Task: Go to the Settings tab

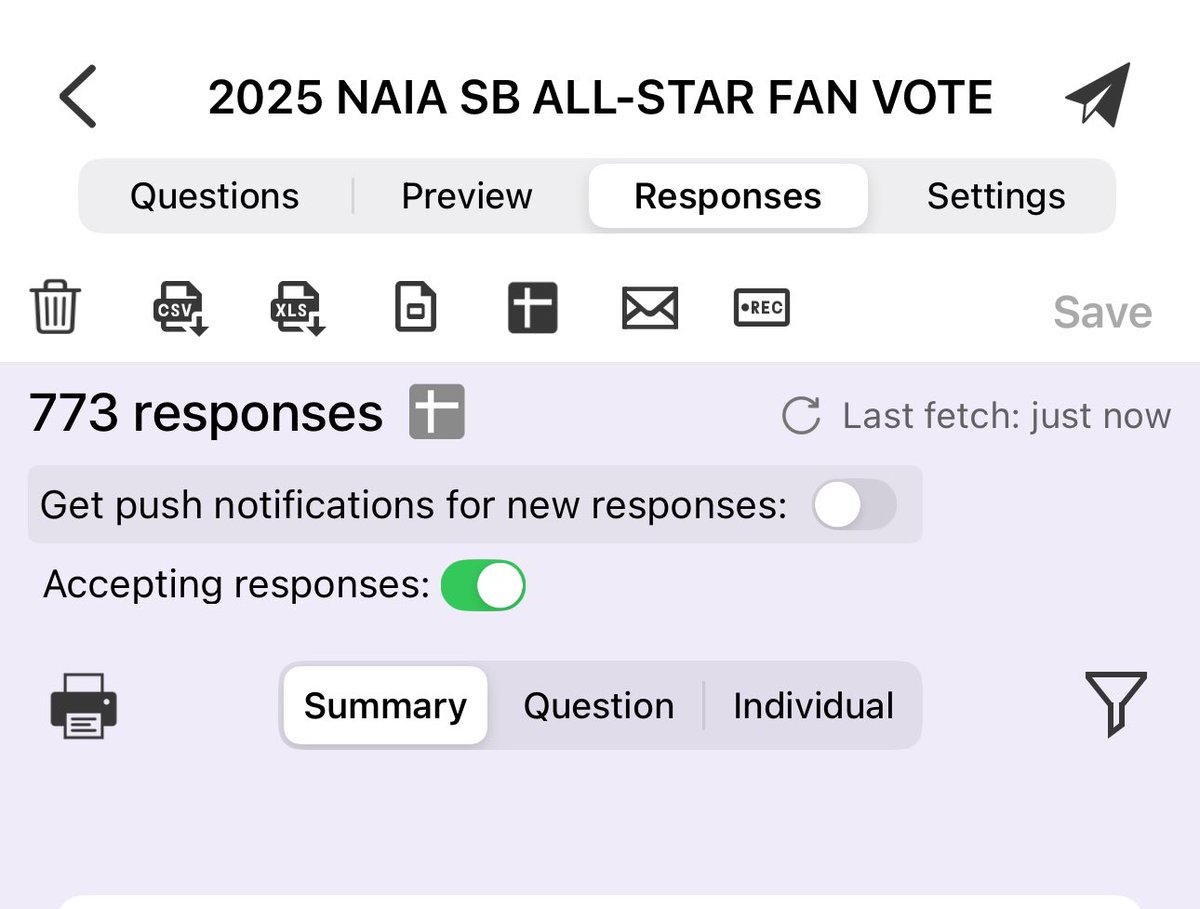Action: point(996,196)
